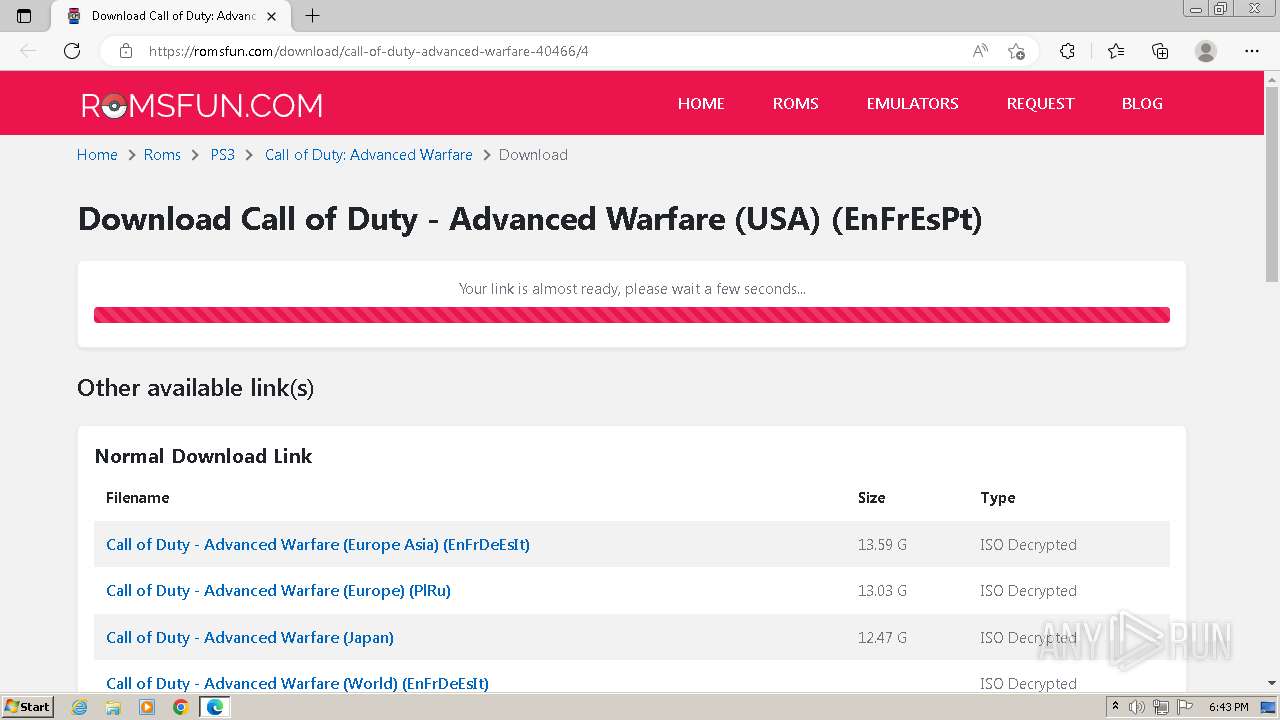This screenshot has width=1280, height=720.
Task: Open a new browser tab
Action: pos(312,16)
